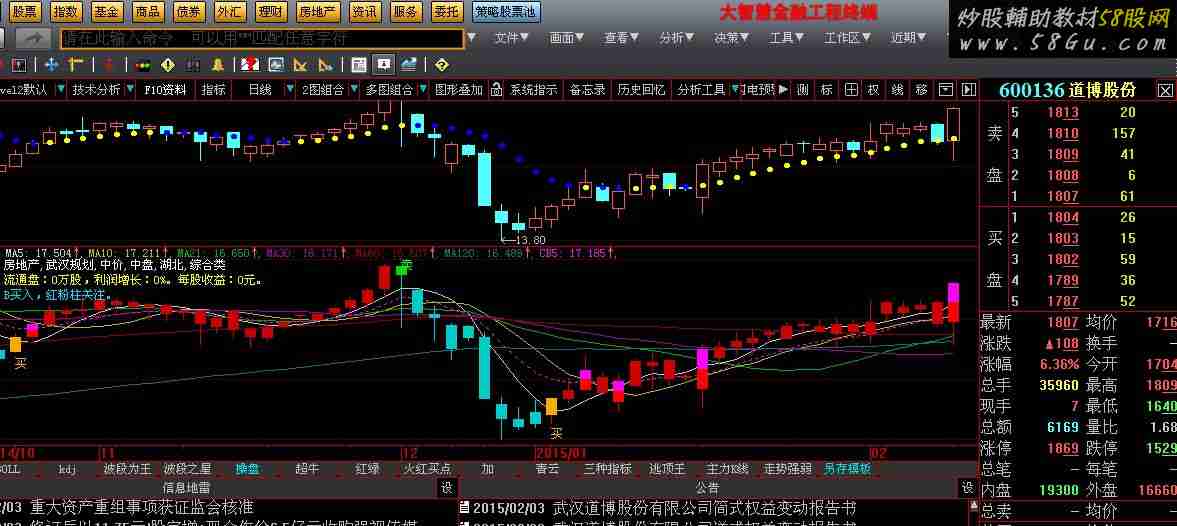Select the 主力K线 indicator tab
Viewport: 1177px width, 526px height.
click(x=729, y=469)
